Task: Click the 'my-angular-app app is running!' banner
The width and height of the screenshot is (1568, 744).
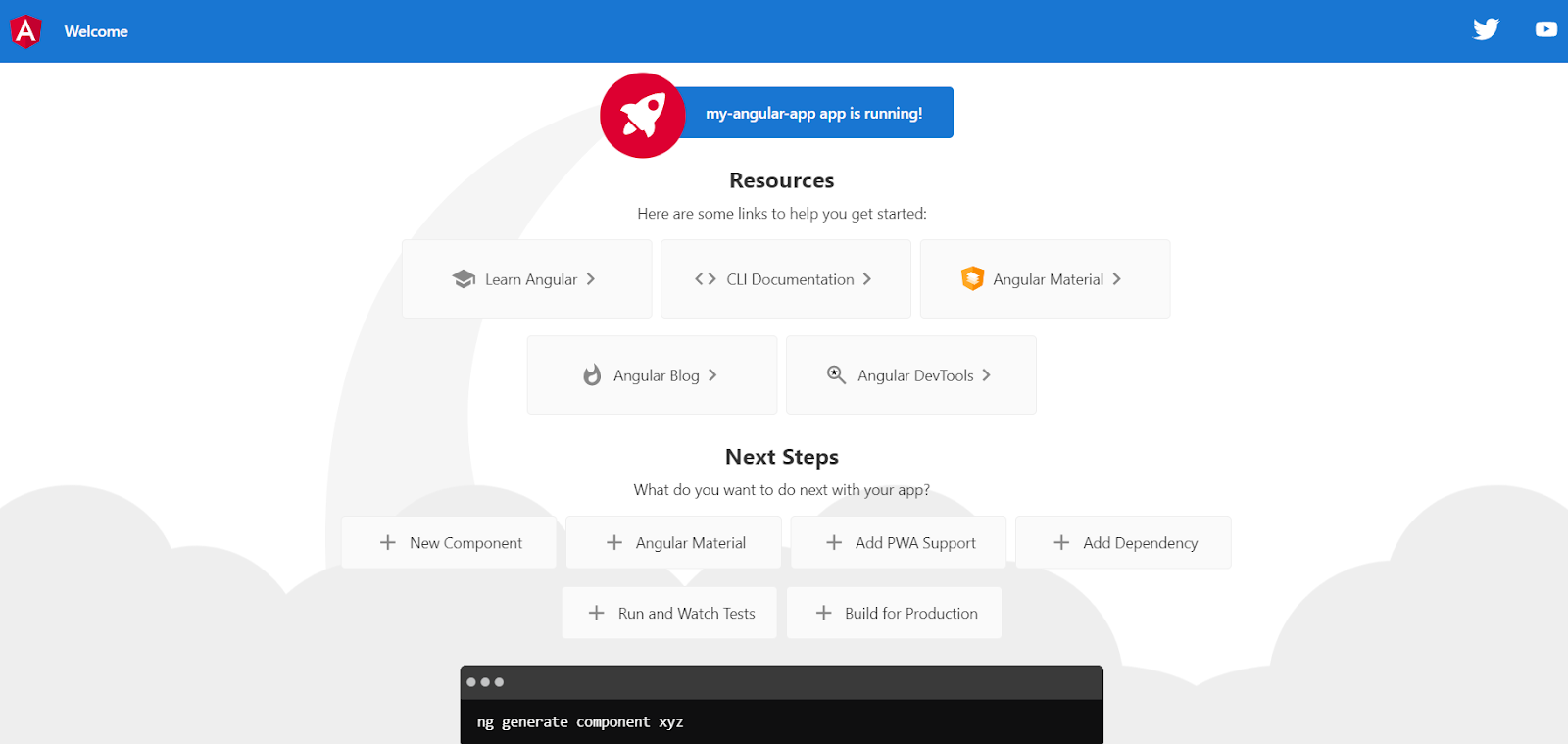Action: 814,113
